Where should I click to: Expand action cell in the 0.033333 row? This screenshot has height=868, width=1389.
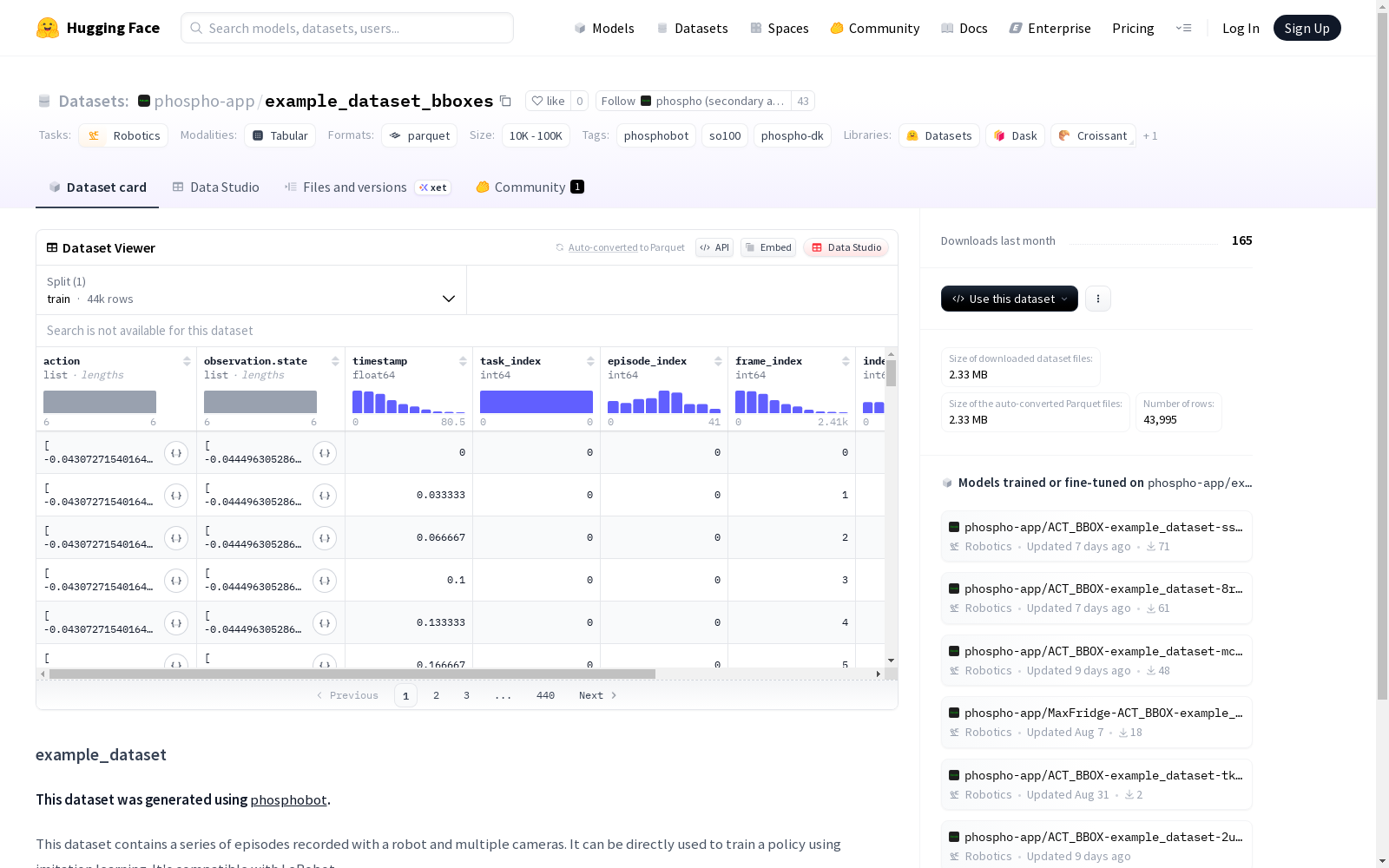click(176, 496)
